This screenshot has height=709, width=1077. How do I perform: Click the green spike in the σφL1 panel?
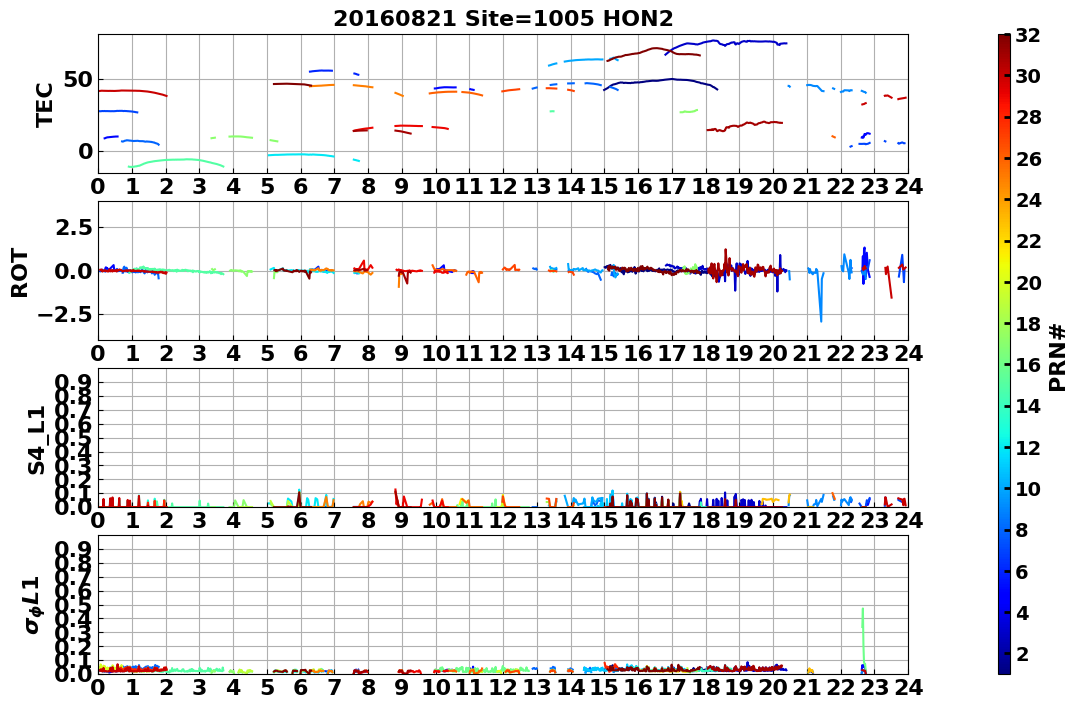(x=863, y=639)
